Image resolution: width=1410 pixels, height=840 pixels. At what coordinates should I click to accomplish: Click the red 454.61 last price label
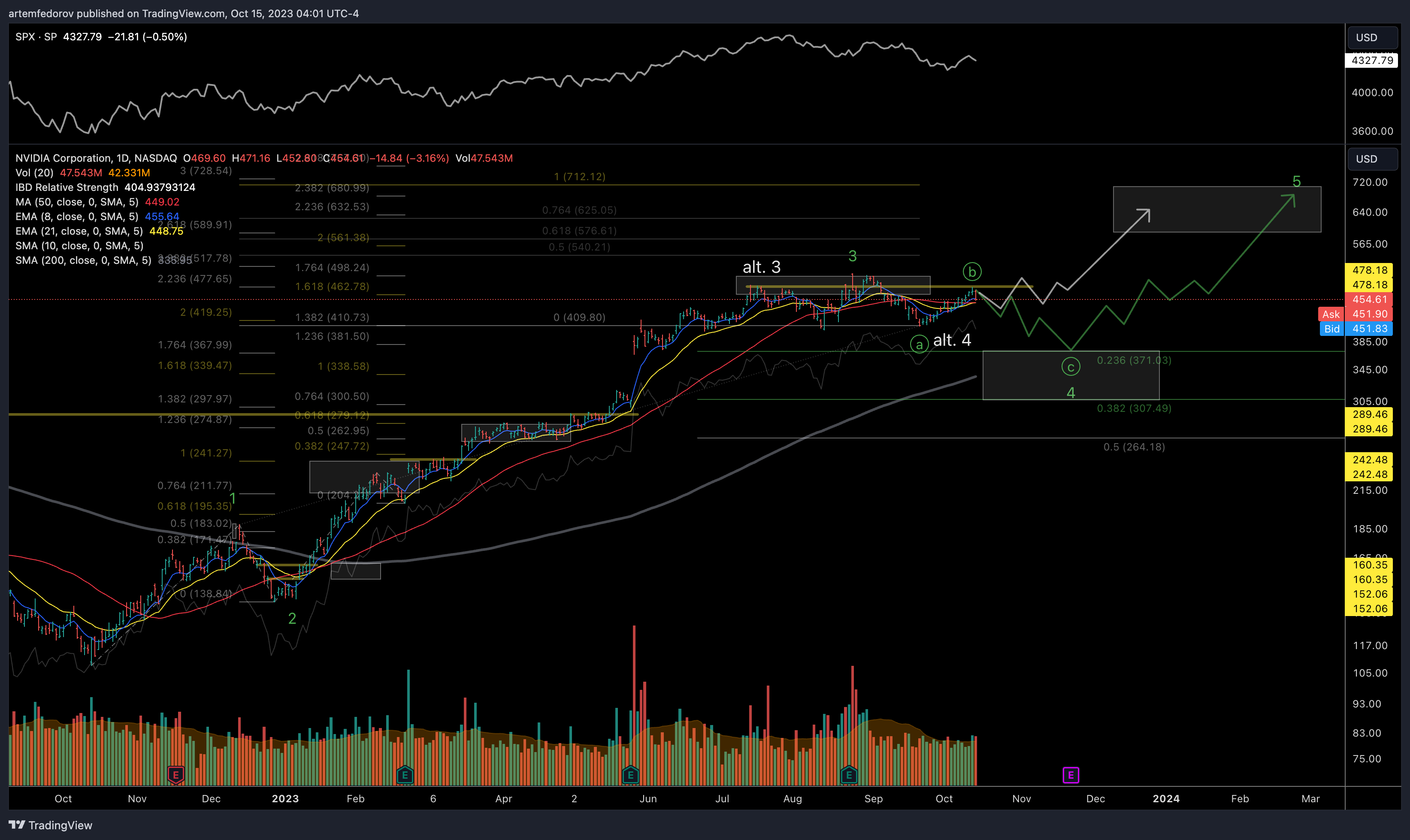[1369, 299]
